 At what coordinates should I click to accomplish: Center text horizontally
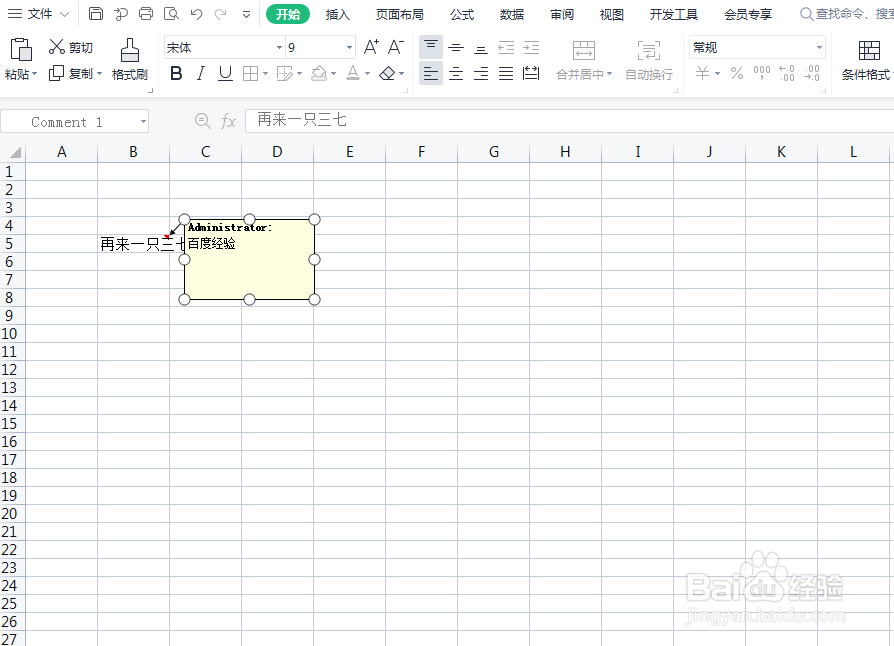pyautogui.click(x=456, y=74)
